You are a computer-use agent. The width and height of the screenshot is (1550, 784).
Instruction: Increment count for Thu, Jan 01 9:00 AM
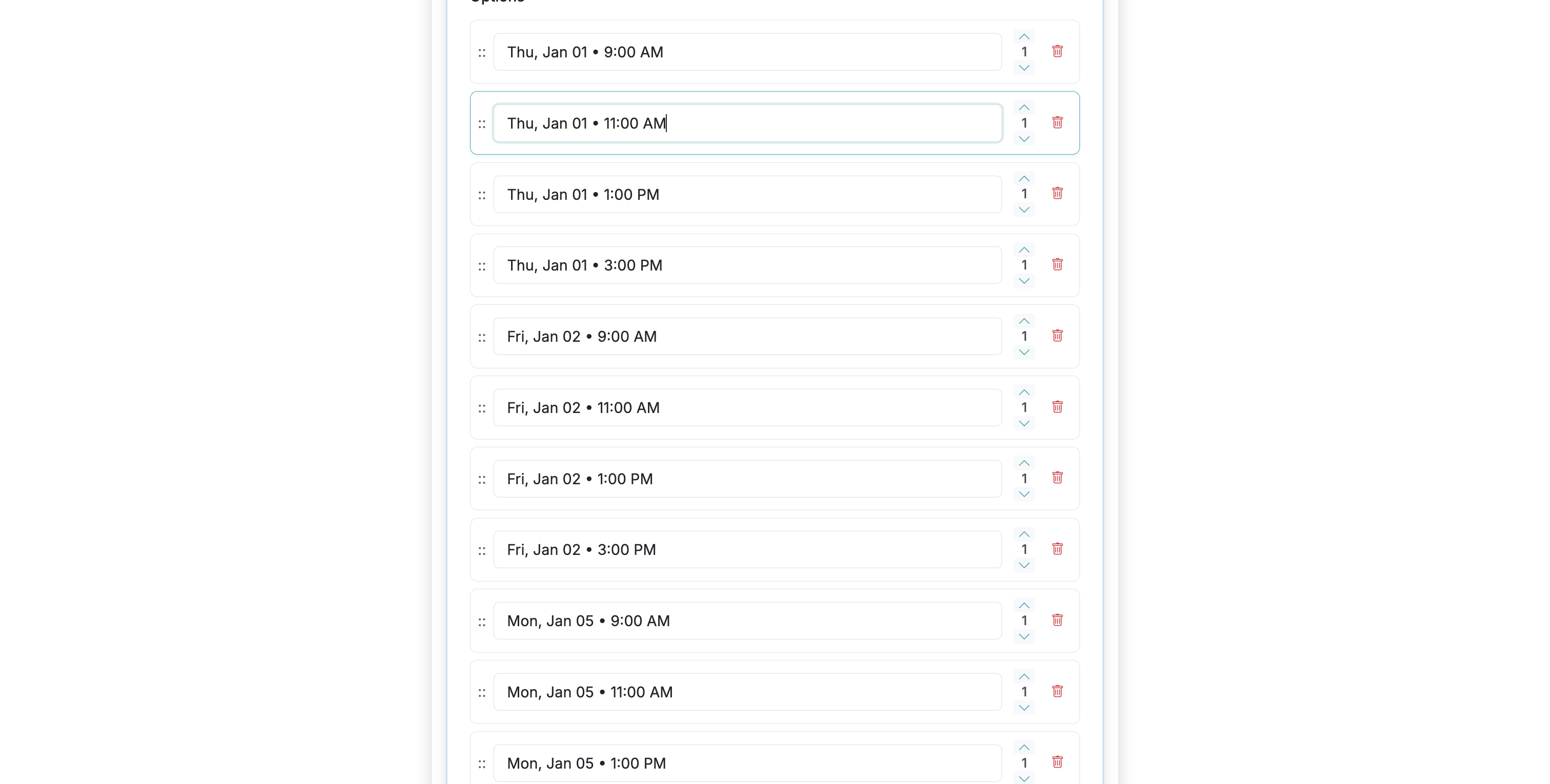click(1024, 36)
